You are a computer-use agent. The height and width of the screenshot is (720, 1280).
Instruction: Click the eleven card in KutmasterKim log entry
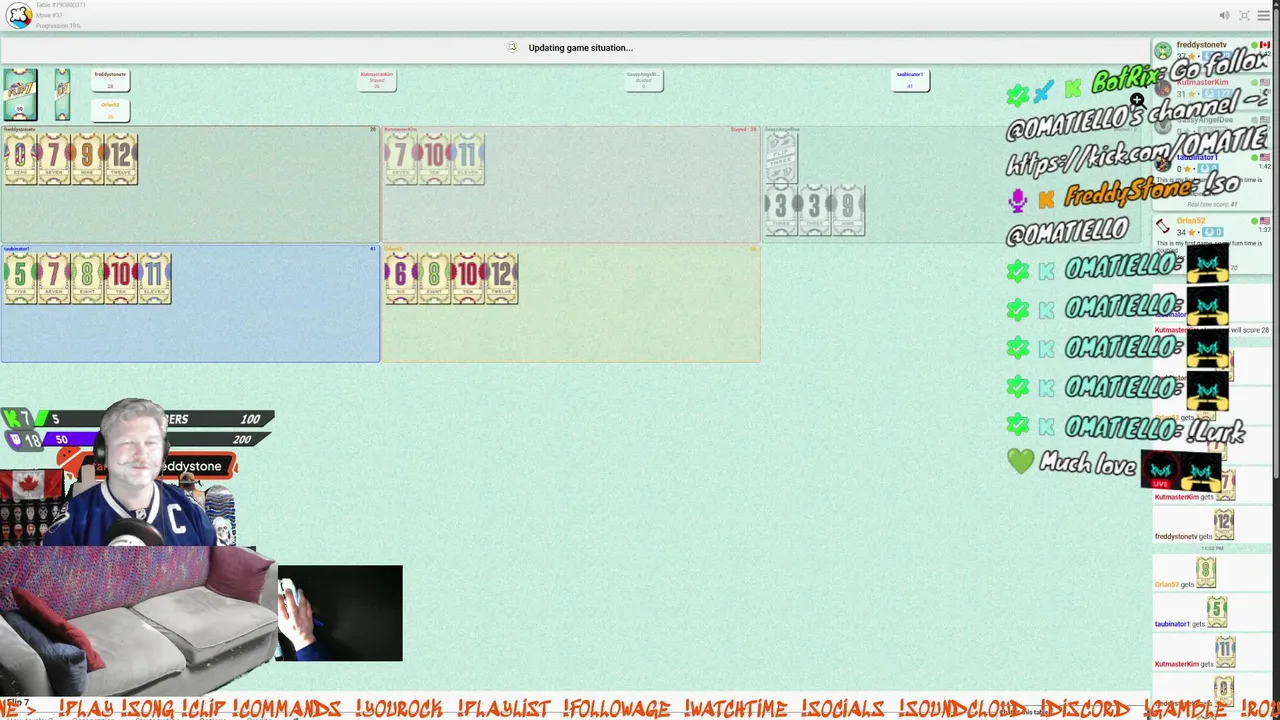click(1224, 652)
